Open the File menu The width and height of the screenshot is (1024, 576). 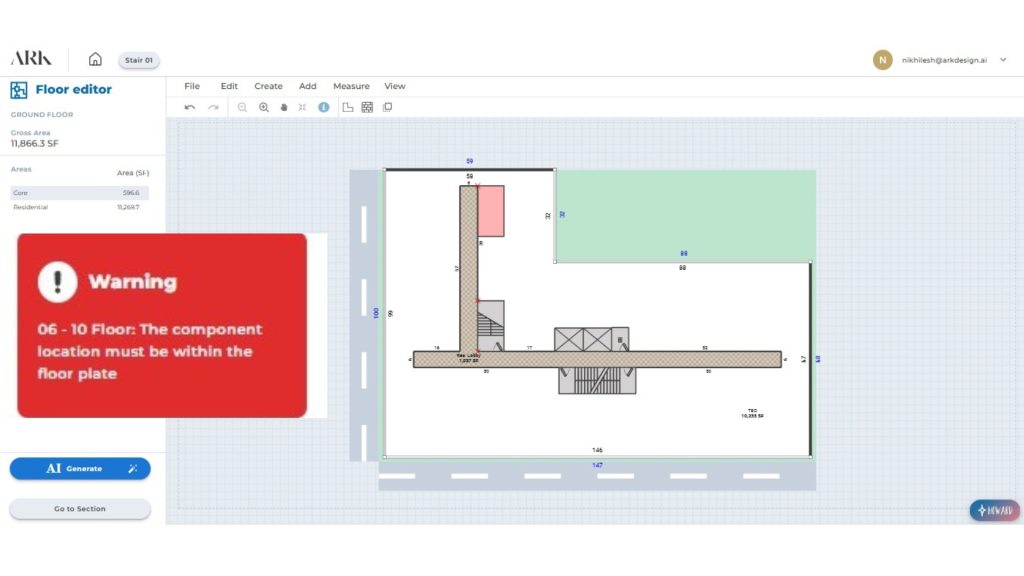click(192, 86)
